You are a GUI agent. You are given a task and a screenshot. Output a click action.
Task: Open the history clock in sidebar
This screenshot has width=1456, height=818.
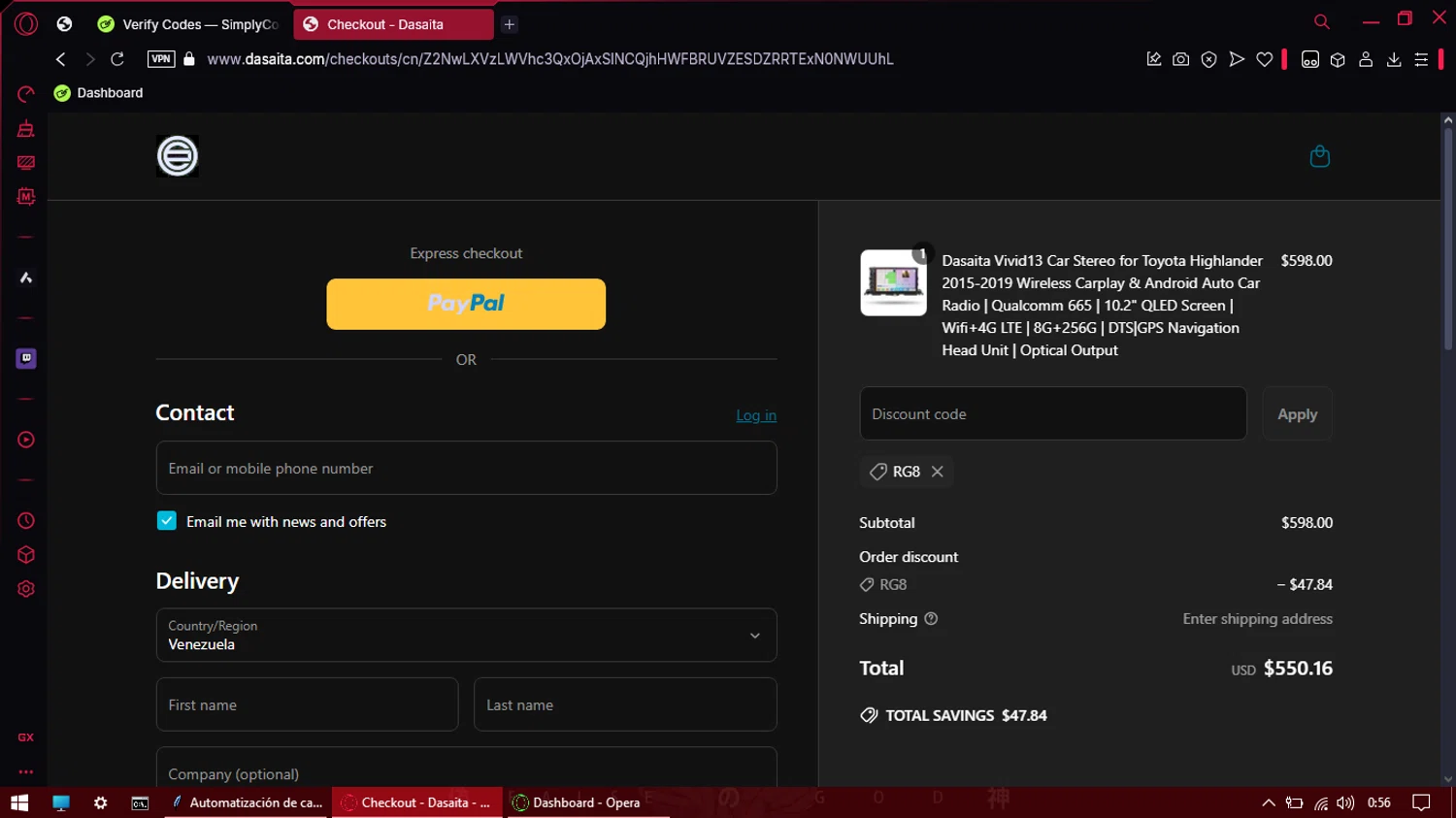point(26,521)
